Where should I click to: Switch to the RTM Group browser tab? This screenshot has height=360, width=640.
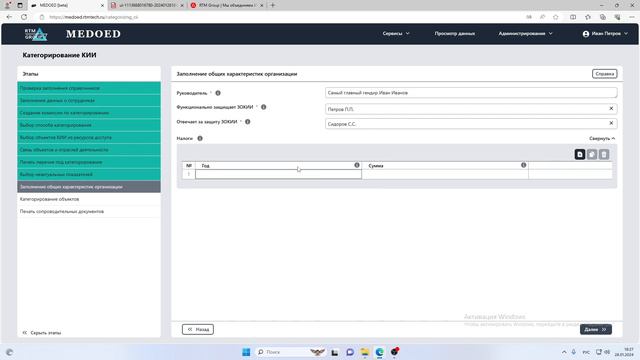point(227,5)
